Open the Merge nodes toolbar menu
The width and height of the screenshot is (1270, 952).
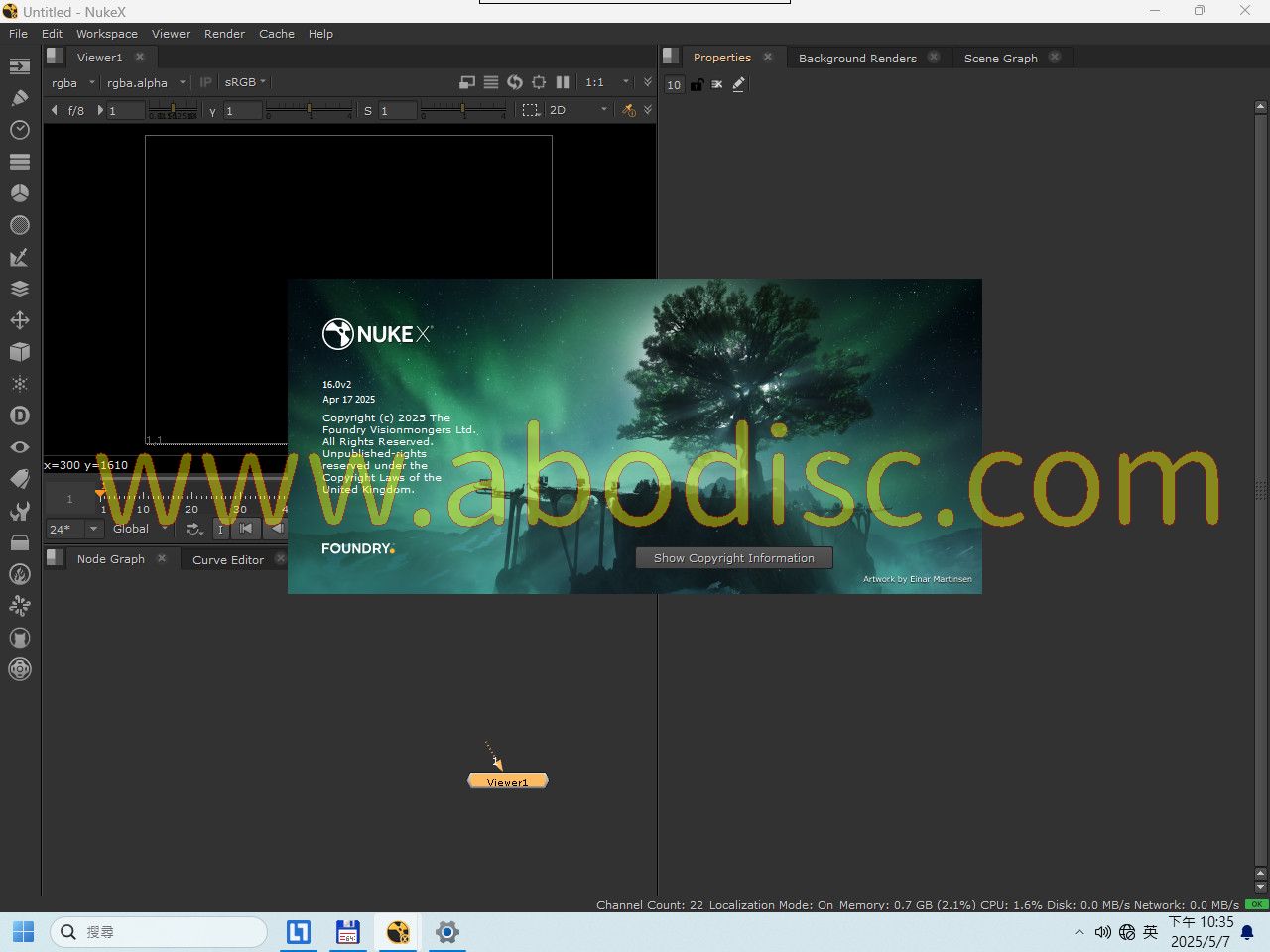(20, 289)
